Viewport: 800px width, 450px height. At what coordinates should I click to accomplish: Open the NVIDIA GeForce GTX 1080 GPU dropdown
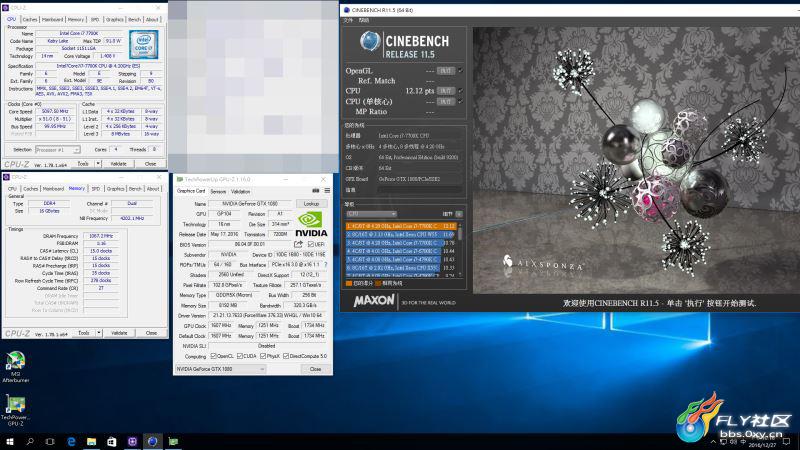[220, 369]
